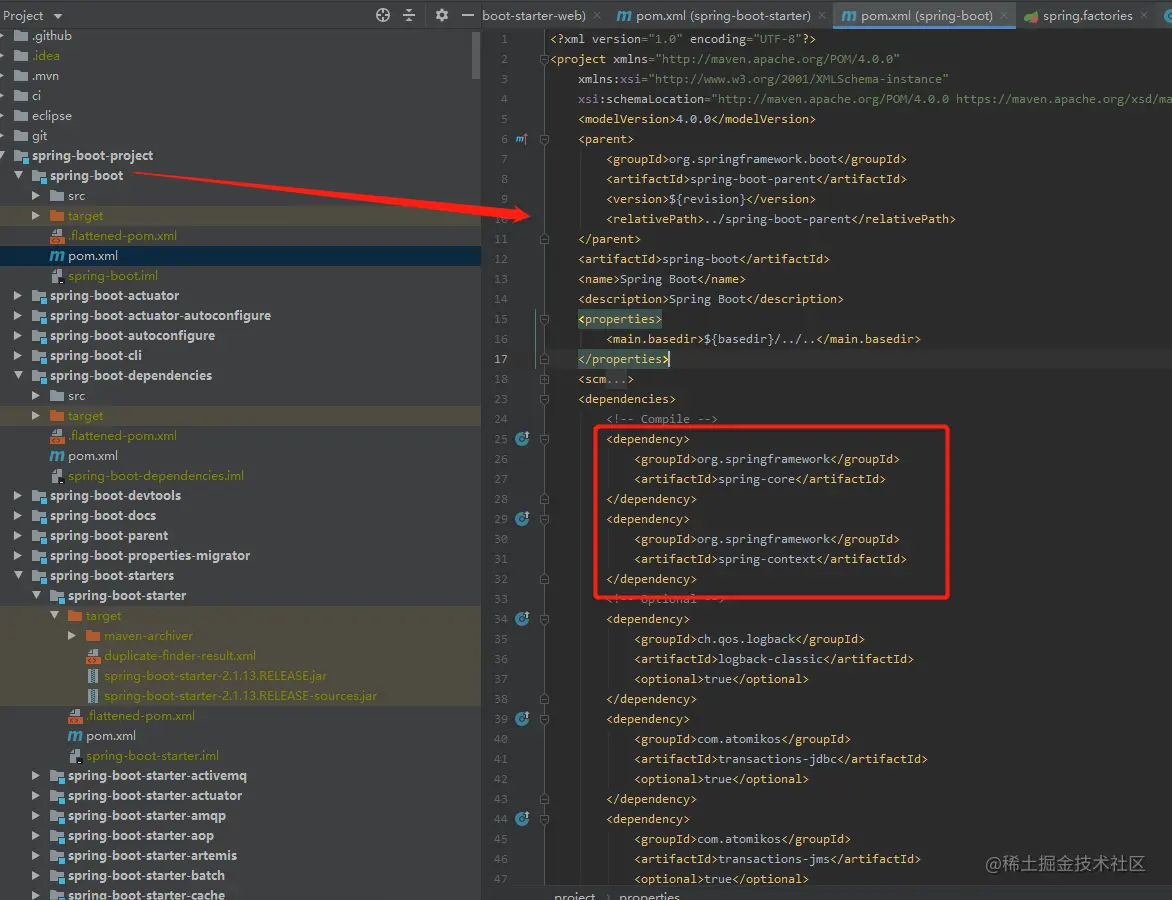Screen dimensions: 1172x900
Task: Select spring-boot-docs module
Action: click(x=102, y=516)
